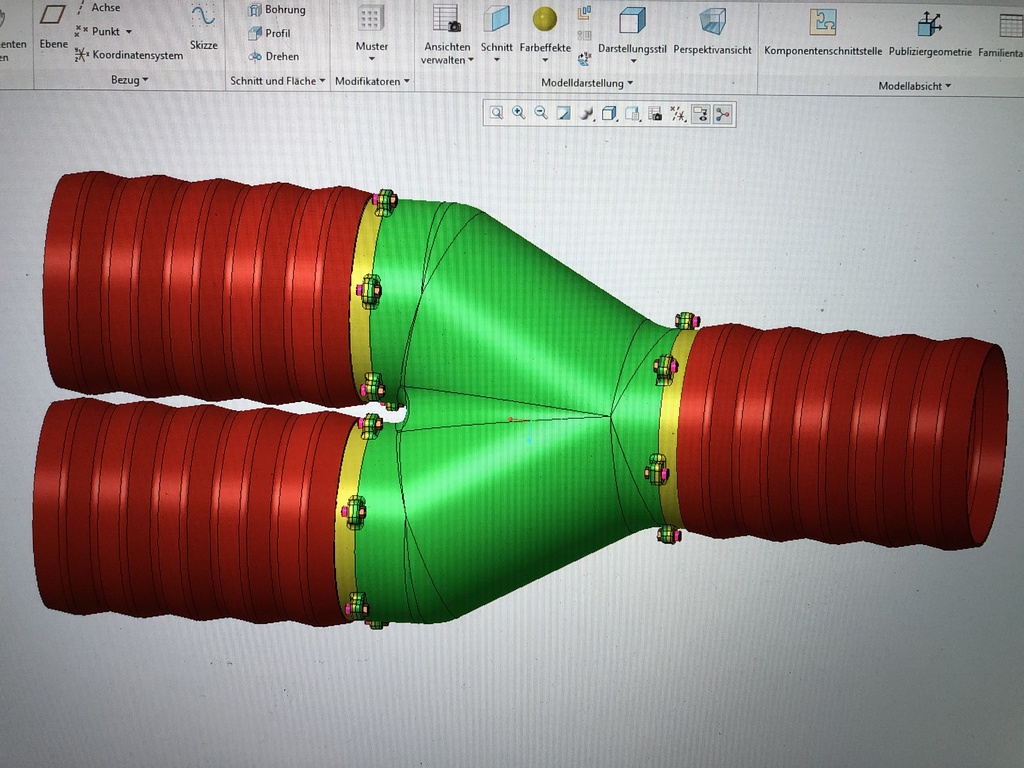
Task: Expand the Modelldarstellung group menu
Action: pyautogui.click(x=586, y=83)
